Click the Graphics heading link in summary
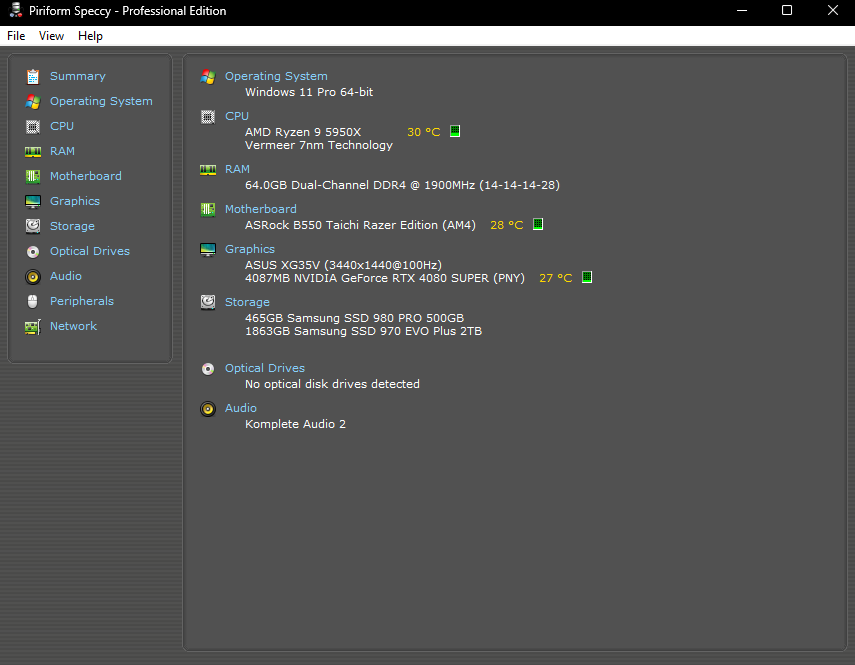Screen dimensions: 855x665 (x=250, y=249)
